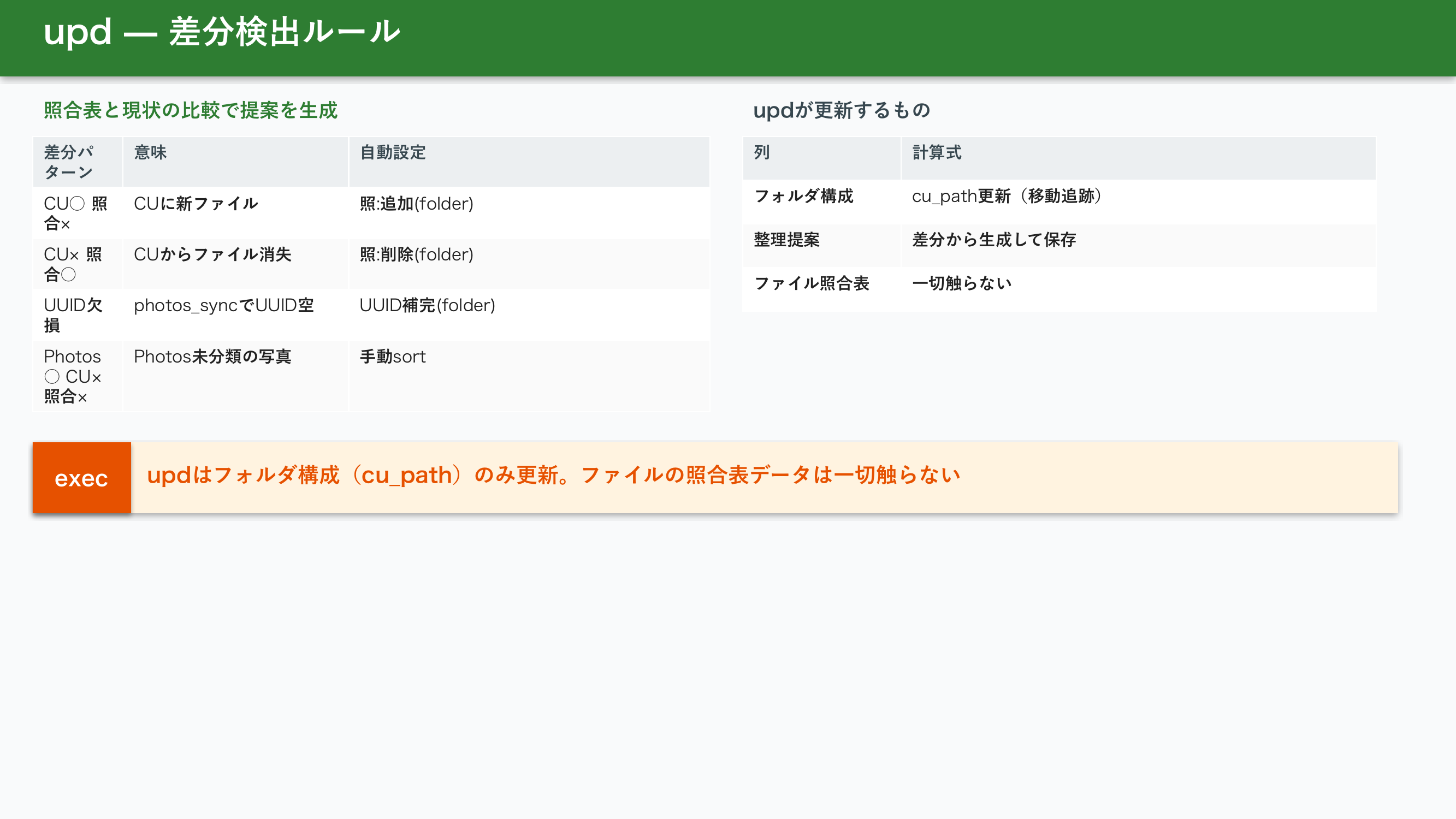Click the orange exec badge

pos(81,478)
